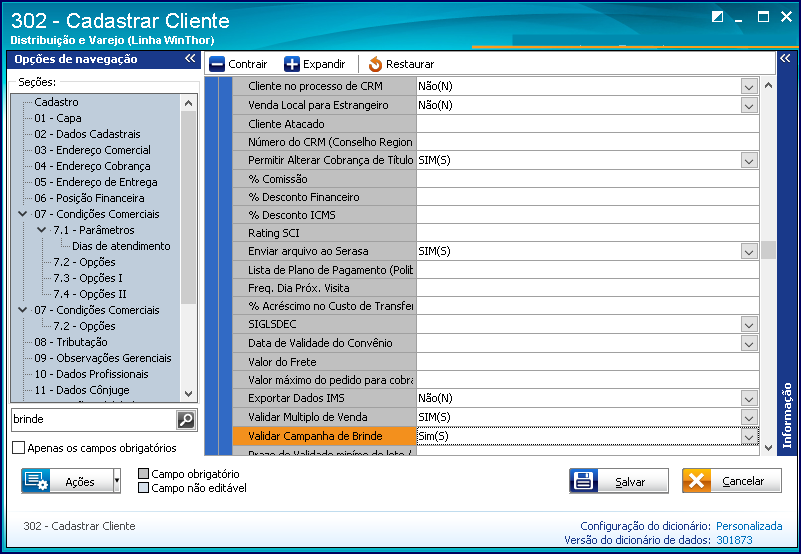Open Enviar arquivo ao Serasa dropdown
Image resolution: width=801 pixels, height=554 pixels.
click(x=749, y=251)
